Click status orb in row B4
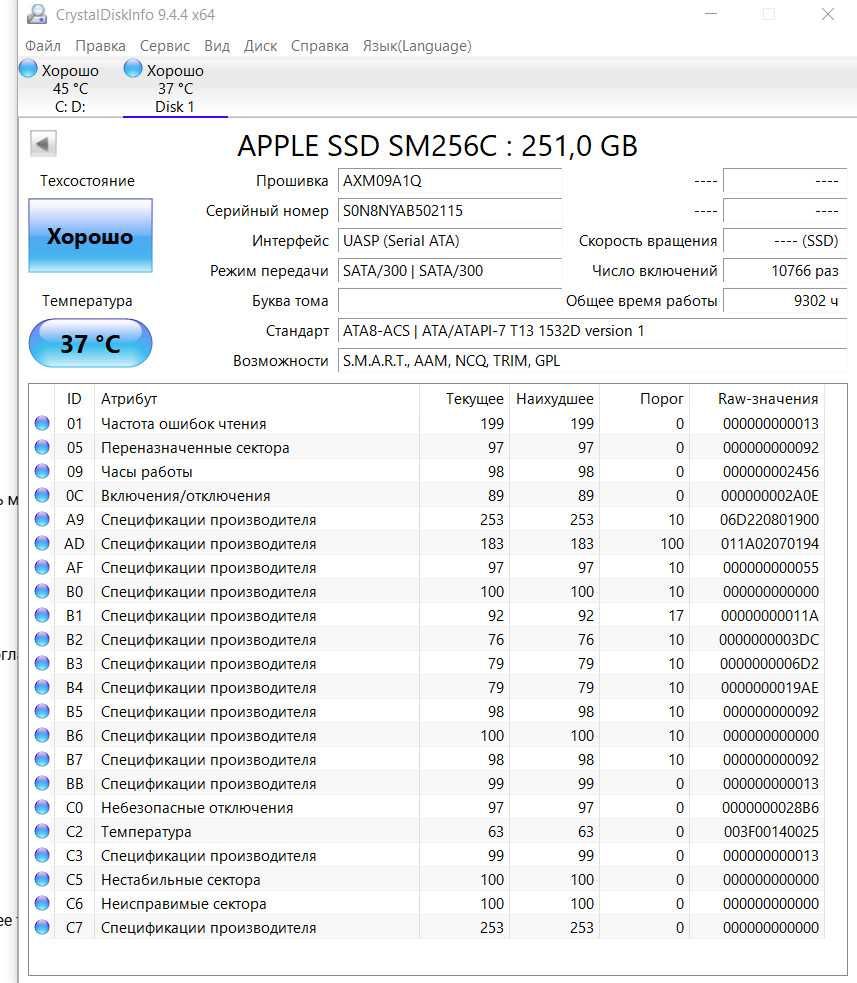857x983 pixels. coord(42,687)
